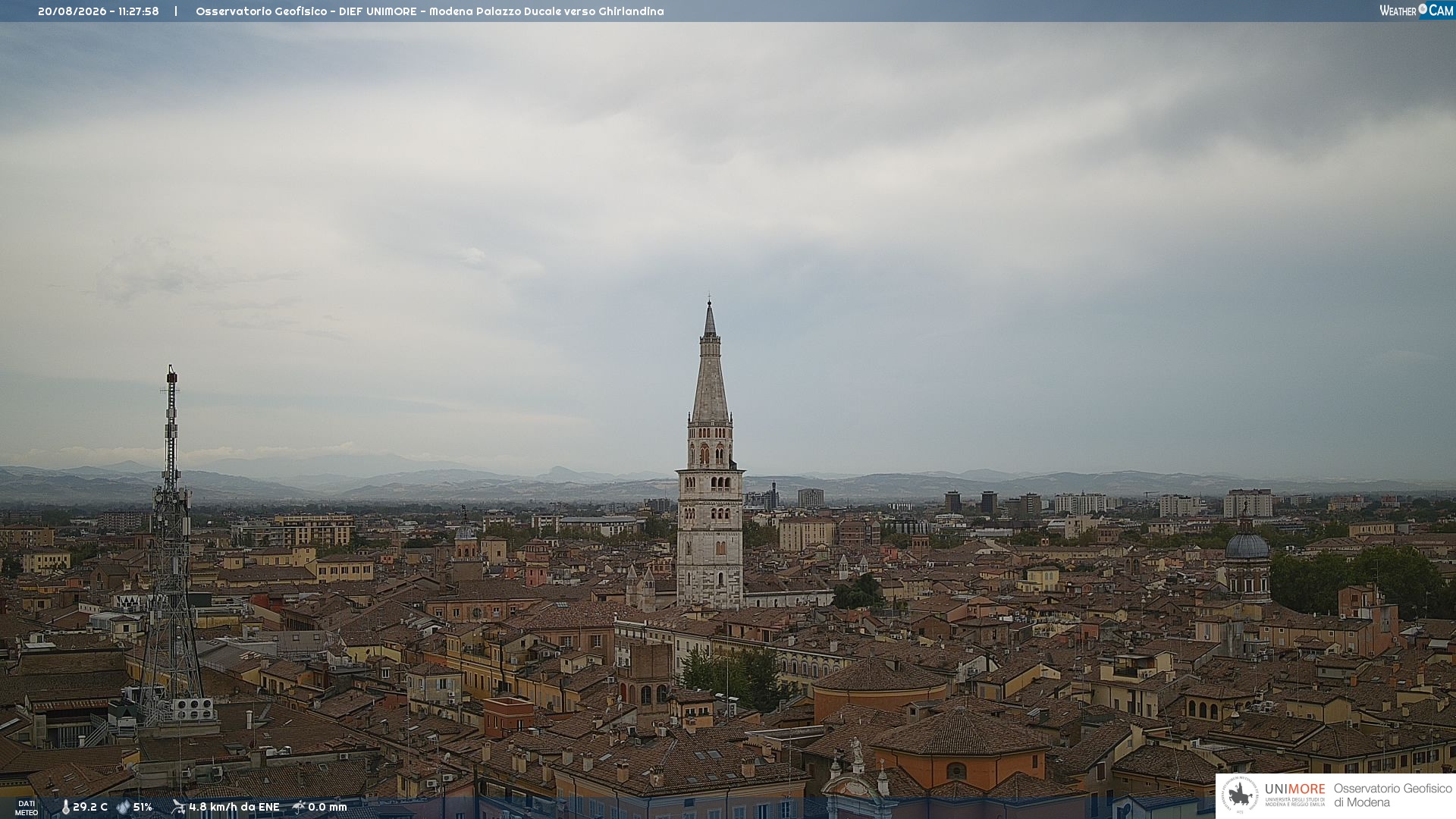Select the 29.2 C temperature reading
The height and width of the screenshot is (819, 1456).
[90, 807]
